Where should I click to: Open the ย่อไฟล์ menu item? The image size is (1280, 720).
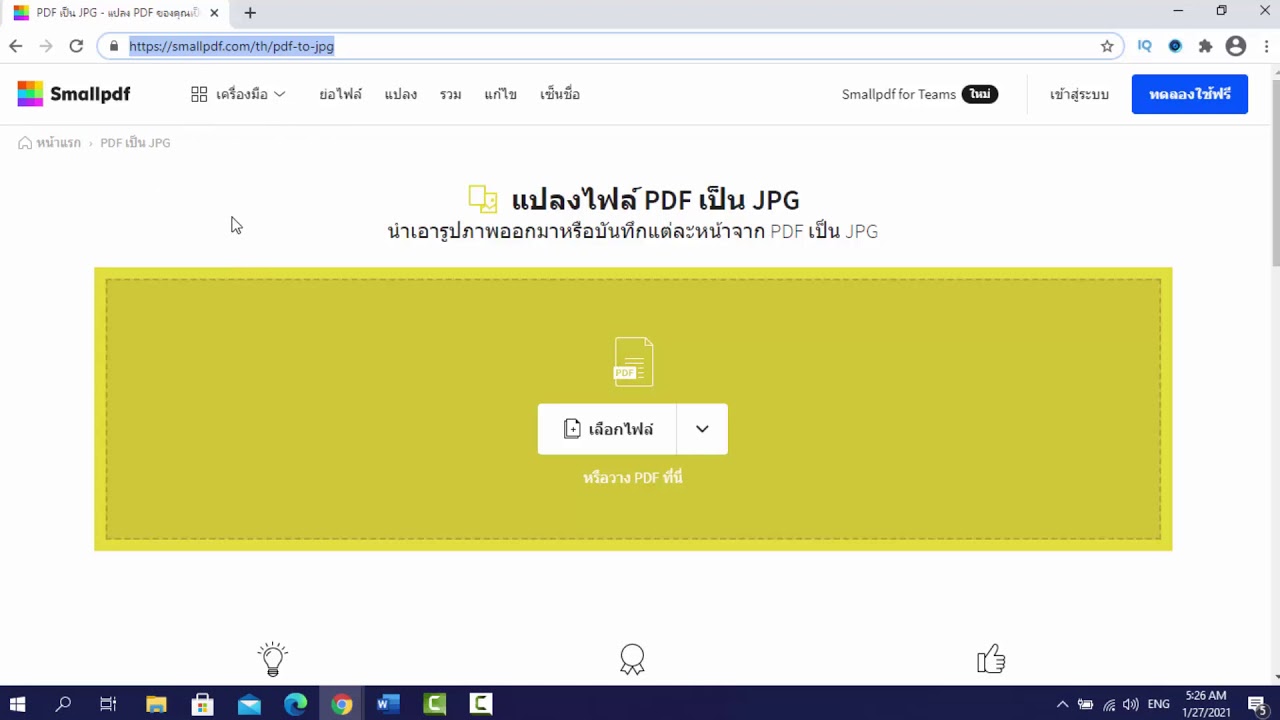click(x=340, y=94)
